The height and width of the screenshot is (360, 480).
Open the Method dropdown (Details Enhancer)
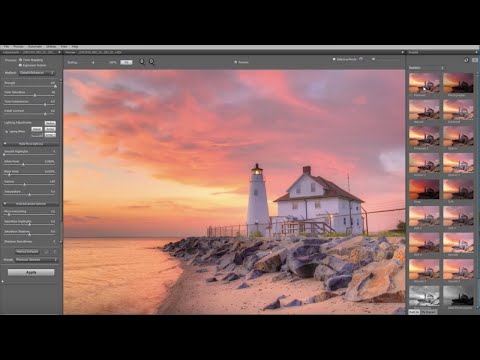(37, 72)
